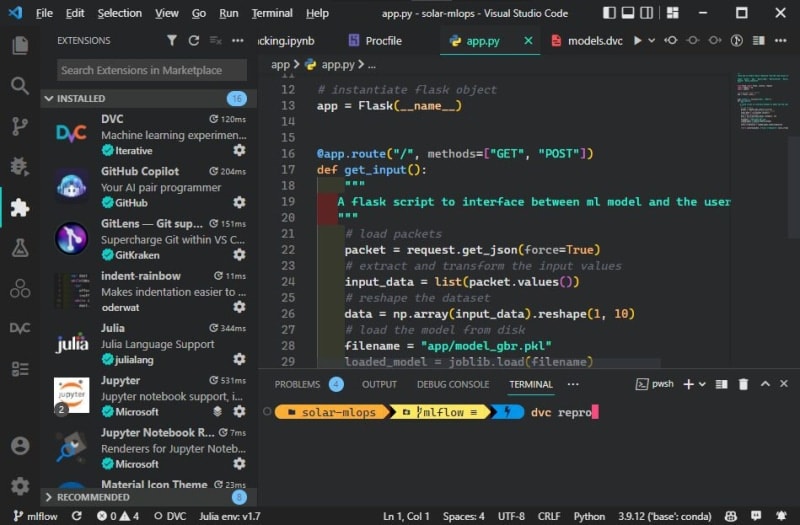The image size is (800, 525).
Task: Click the Search Extensions in Marketplace field
Action: 150,70
